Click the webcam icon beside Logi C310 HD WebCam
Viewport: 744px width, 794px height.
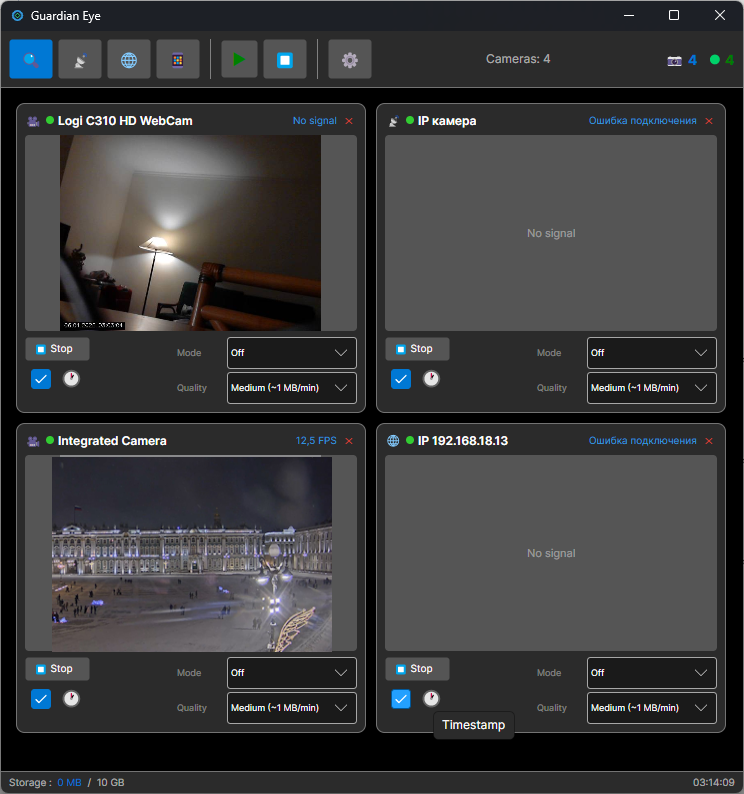point(33,121)
